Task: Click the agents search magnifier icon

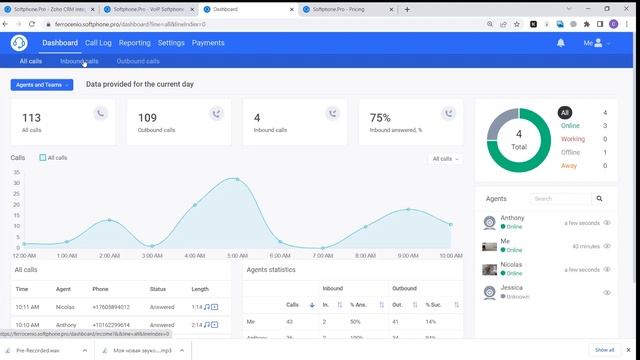Action: click(x=599, y=199)
